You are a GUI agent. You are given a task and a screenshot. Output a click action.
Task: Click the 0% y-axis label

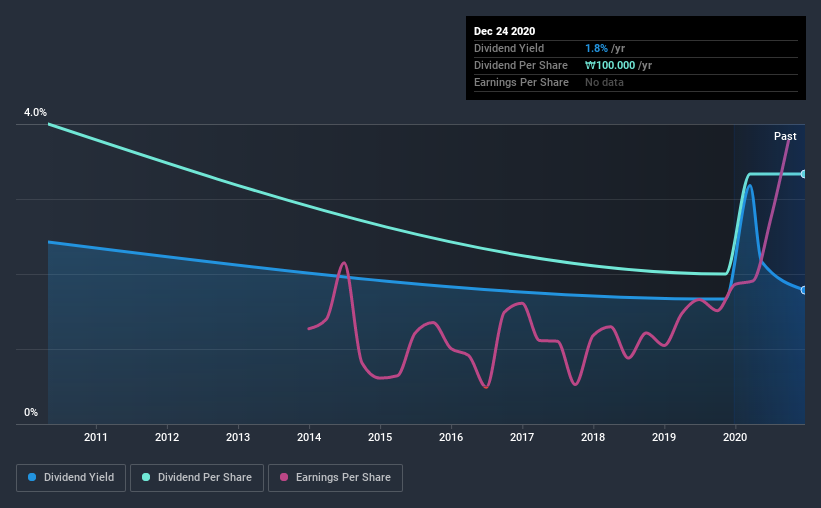31,412
